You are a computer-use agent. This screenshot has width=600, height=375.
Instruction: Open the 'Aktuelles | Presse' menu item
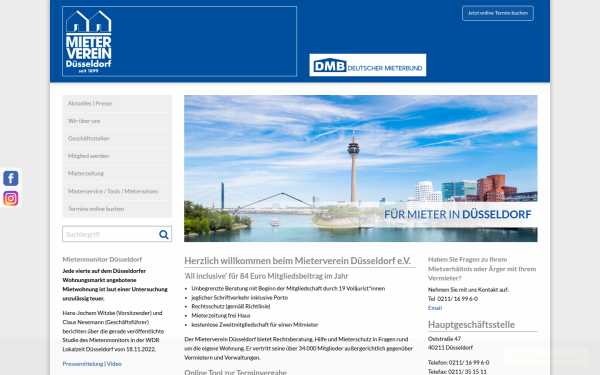pos(117,103)
